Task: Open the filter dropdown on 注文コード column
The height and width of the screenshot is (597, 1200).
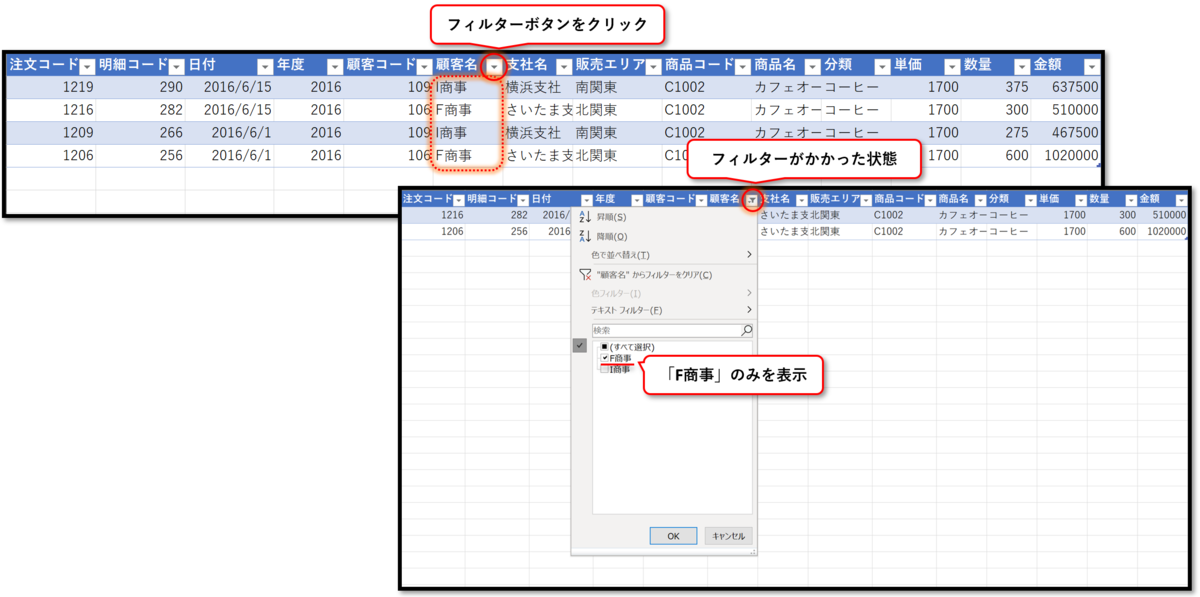Action: pos(85,66)
